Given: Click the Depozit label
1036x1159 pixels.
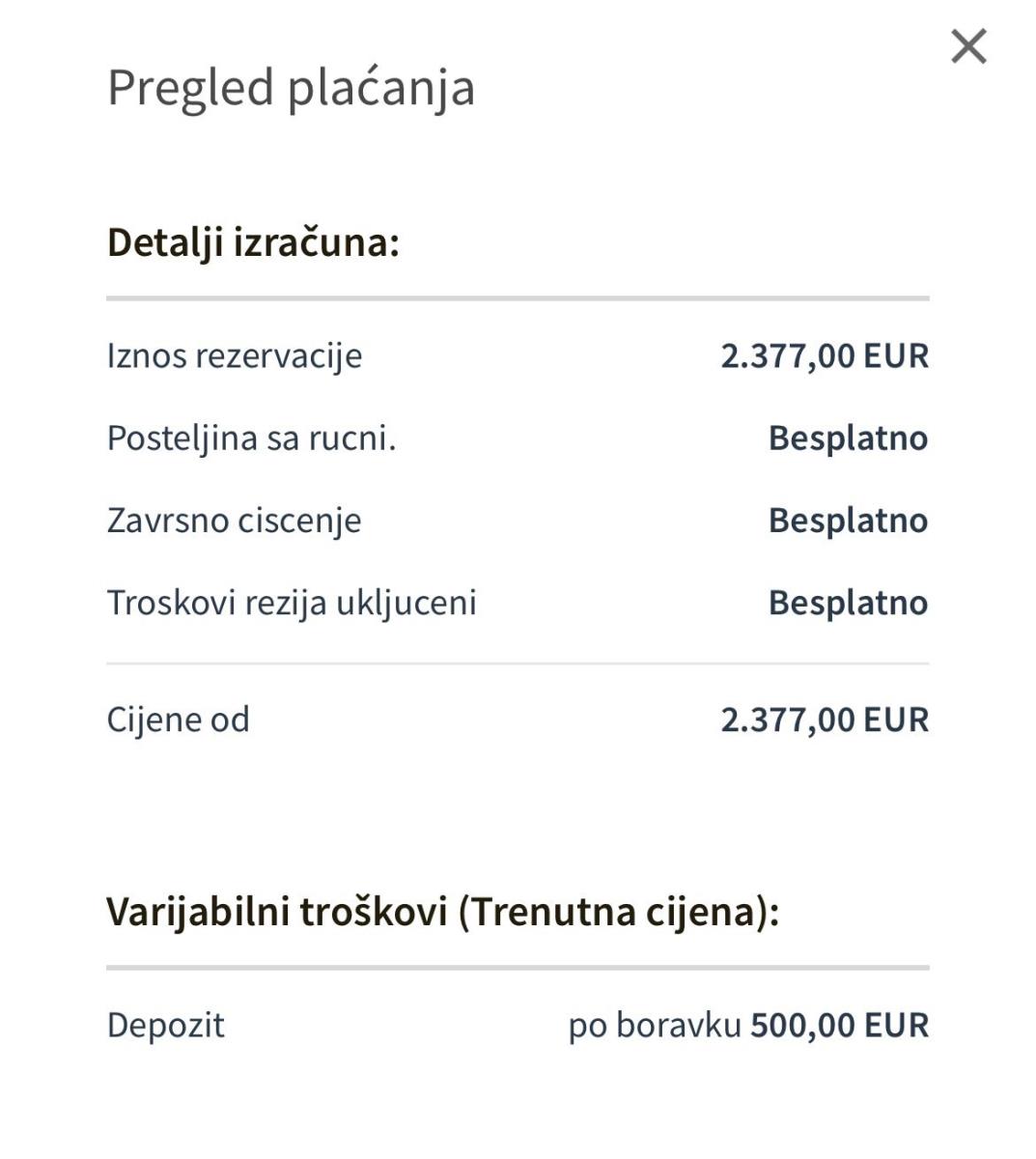Looking at the screenshot, I should (165, 1025).
